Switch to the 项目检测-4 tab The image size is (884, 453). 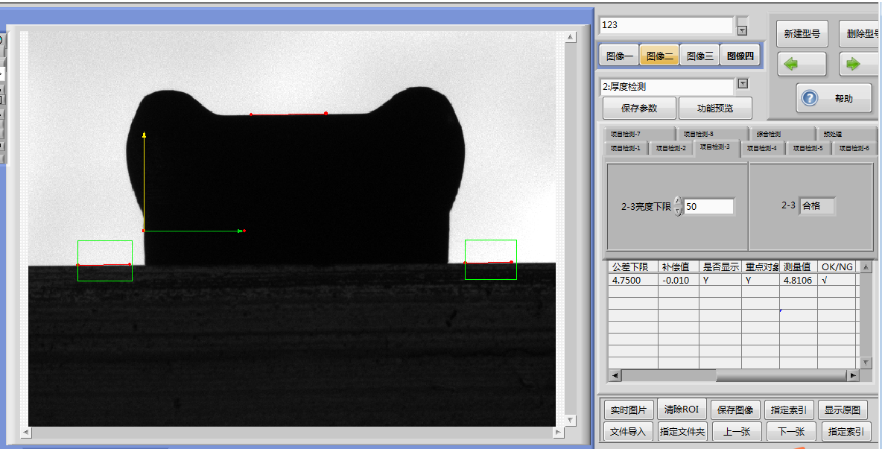tap(760, 148)
